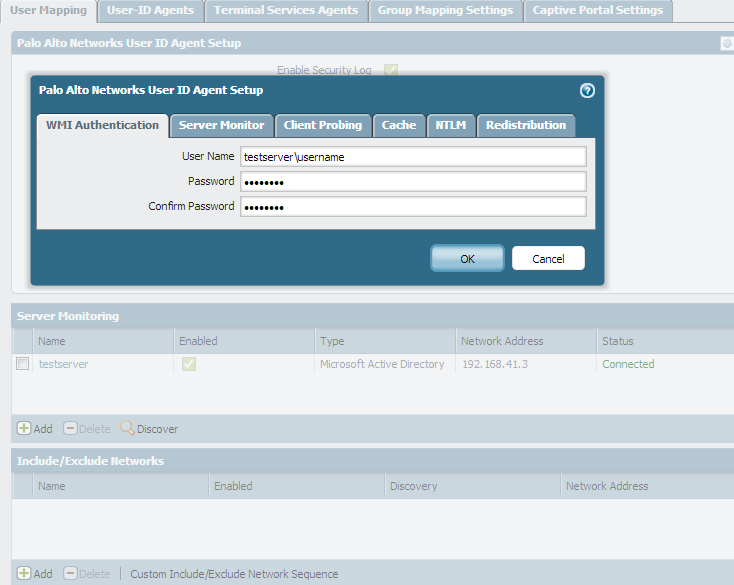This screenshot has height=585, width=734.
Task: Click the 192.168.41.3 network address cell
Action: tap(495, 364)
